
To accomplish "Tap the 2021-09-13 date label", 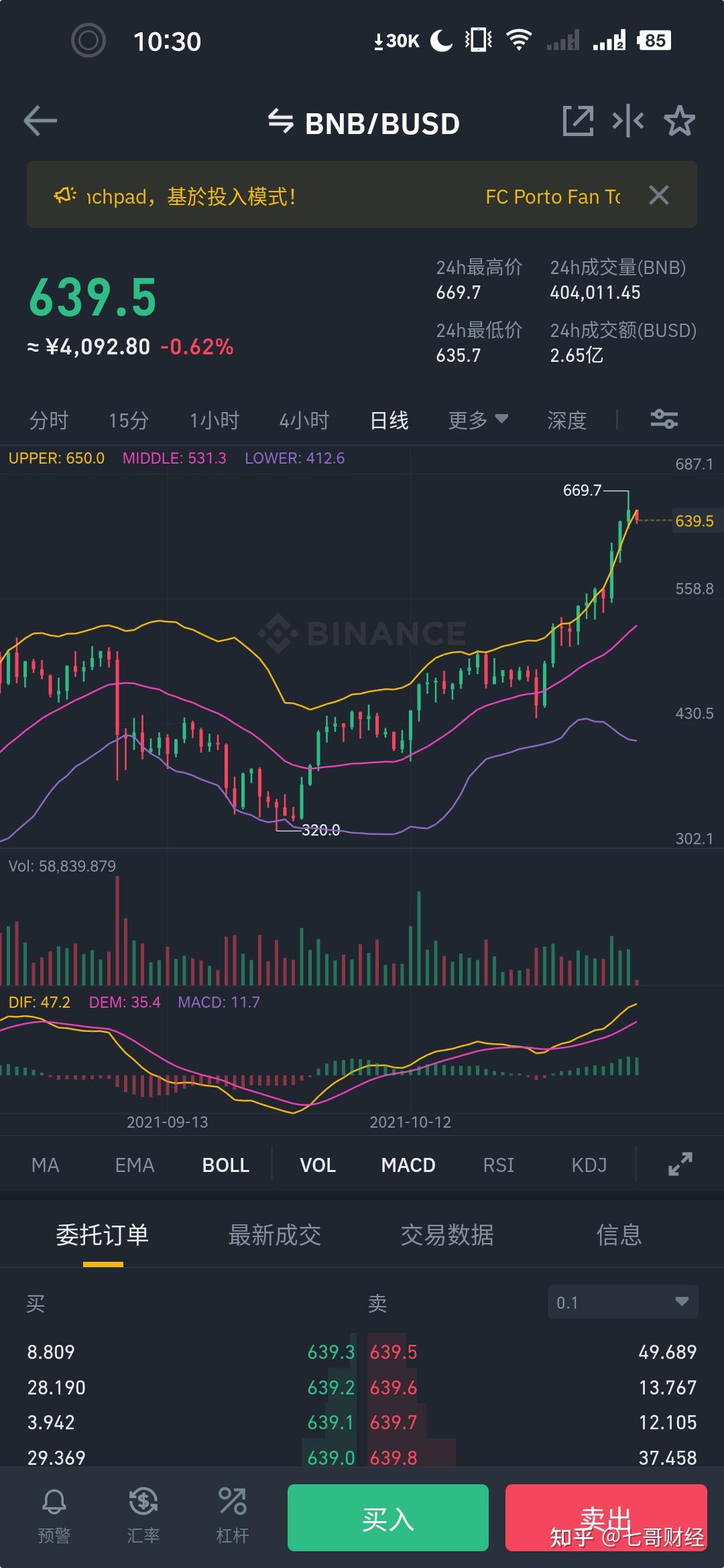I will click(x=168, y=1122).
